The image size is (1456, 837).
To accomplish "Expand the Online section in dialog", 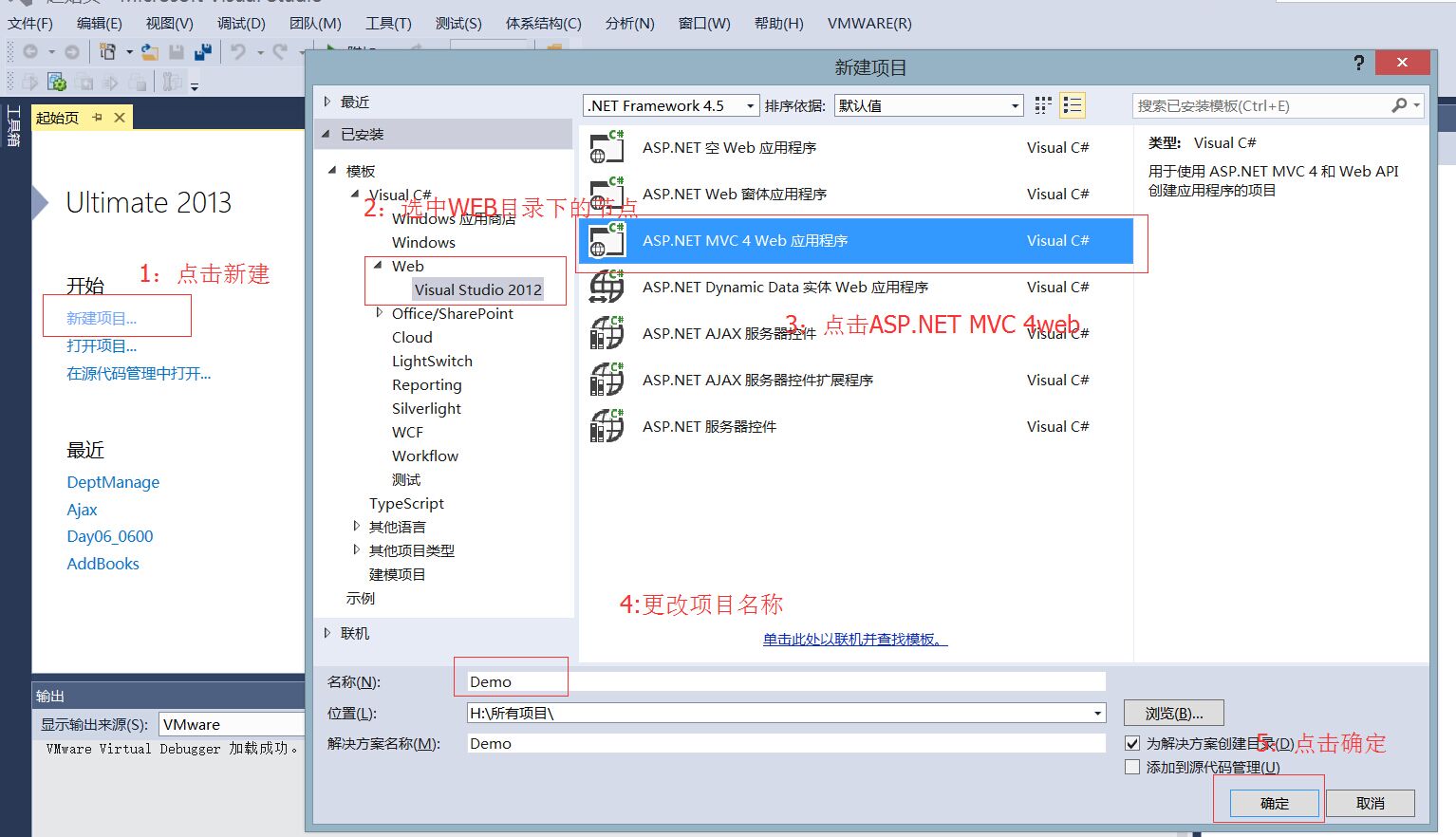I will point(327,633).
